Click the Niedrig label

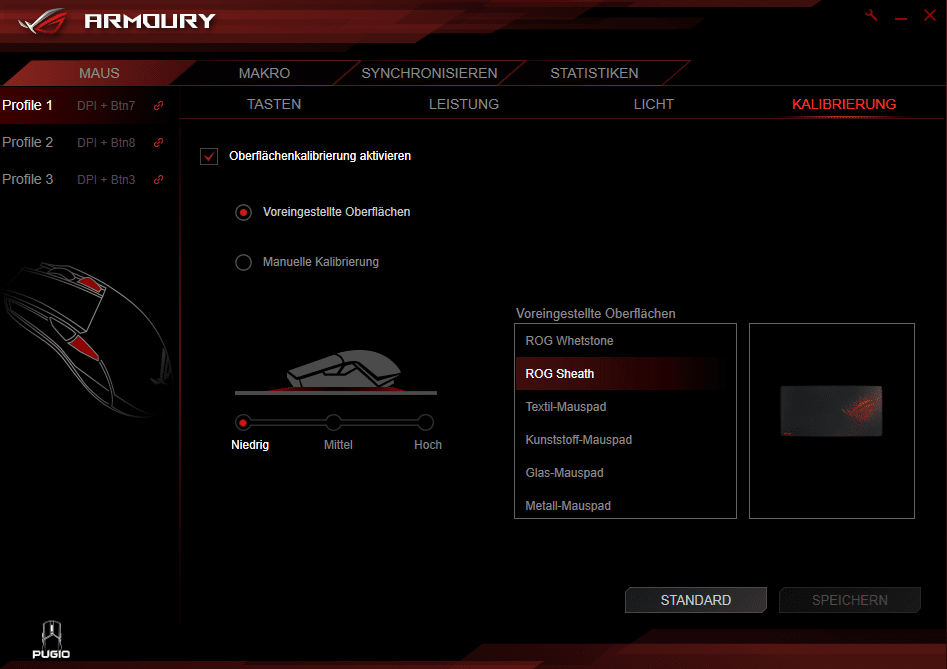coord(250,445)
